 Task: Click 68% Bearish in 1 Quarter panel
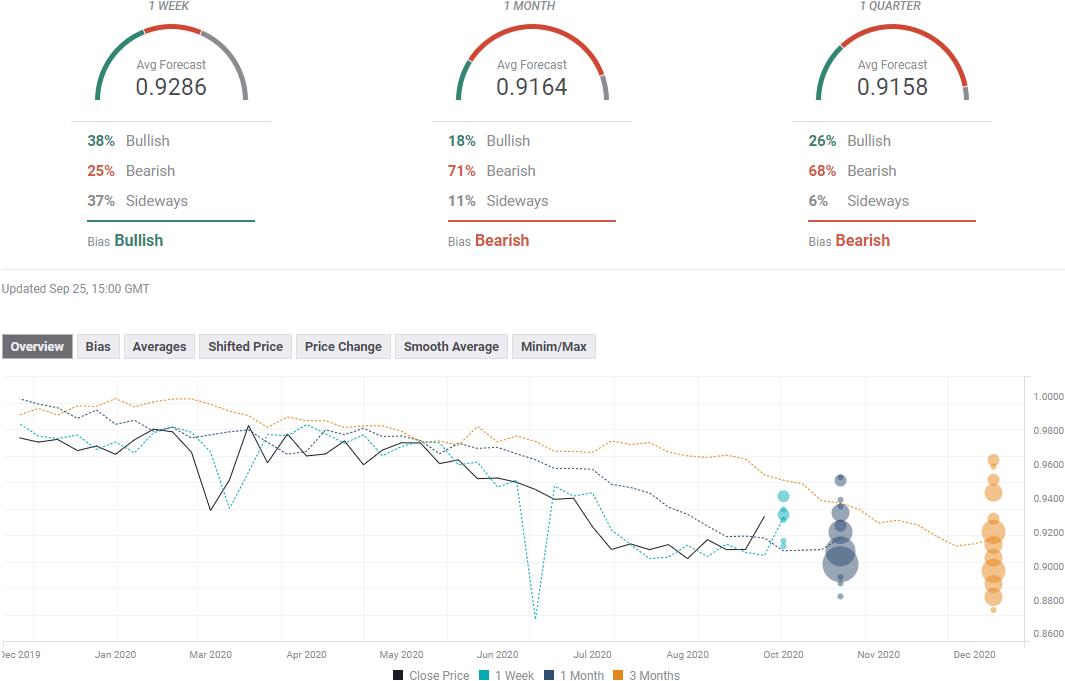(852, 170)
